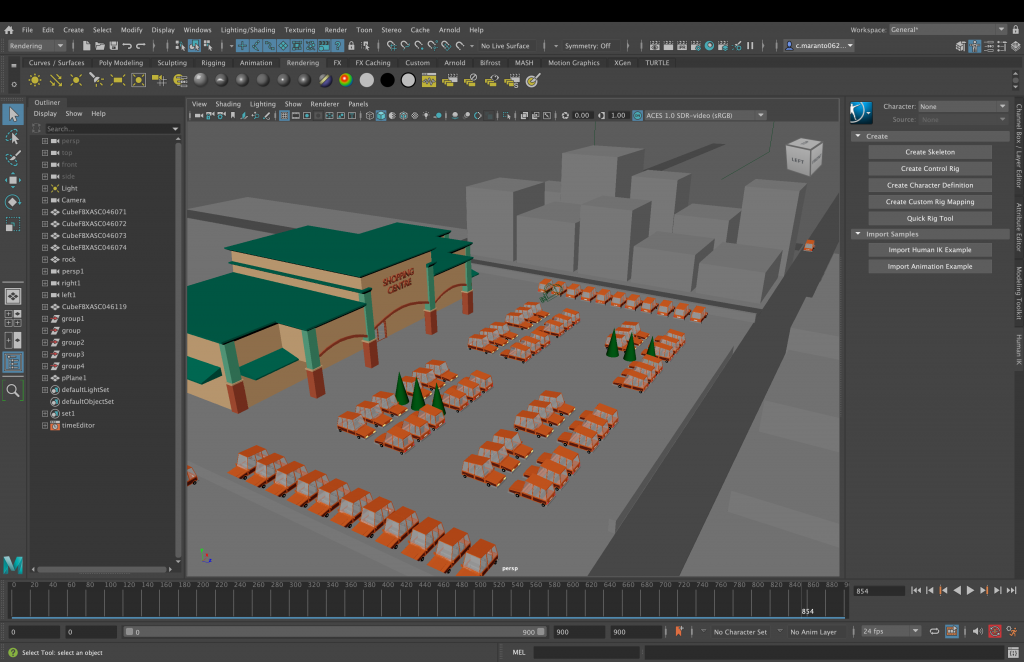Click the ViewCube in the viewport
The height and width of the screenshot is (662, 1024).
(x=804, y=157)
